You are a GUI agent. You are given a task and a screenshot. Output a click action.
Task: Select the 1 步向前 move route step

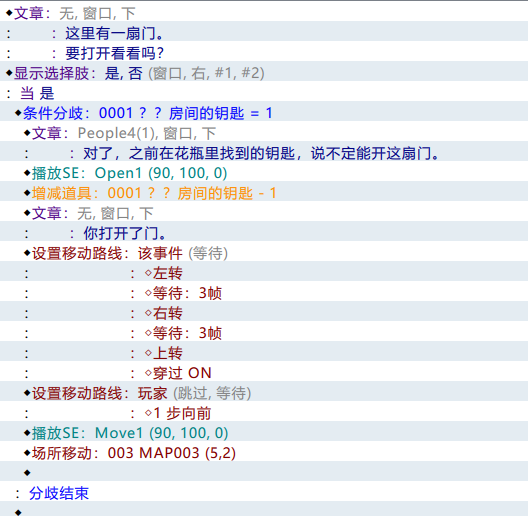pos(264,411)
